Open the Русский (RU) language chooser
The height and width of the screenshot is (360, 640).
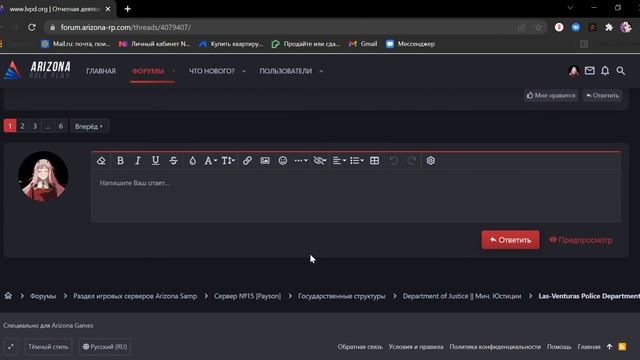point(105,347)
